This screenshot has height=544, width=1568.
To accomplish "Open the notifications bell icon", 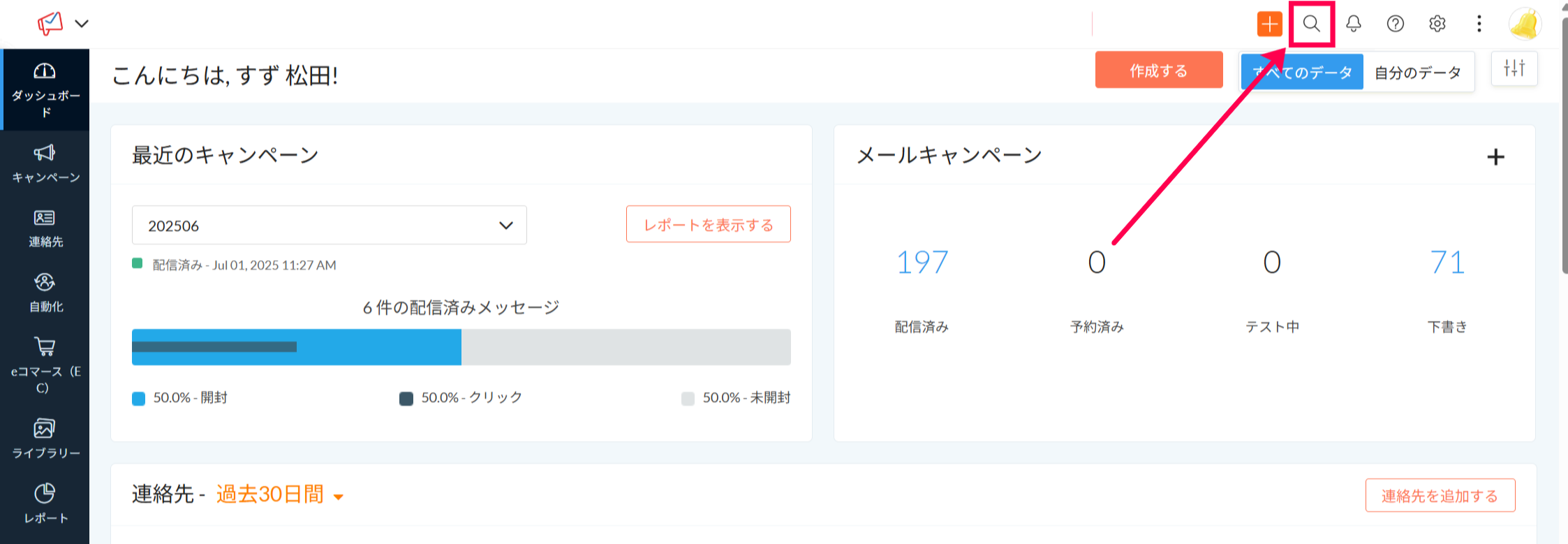I will point(1353,24).
